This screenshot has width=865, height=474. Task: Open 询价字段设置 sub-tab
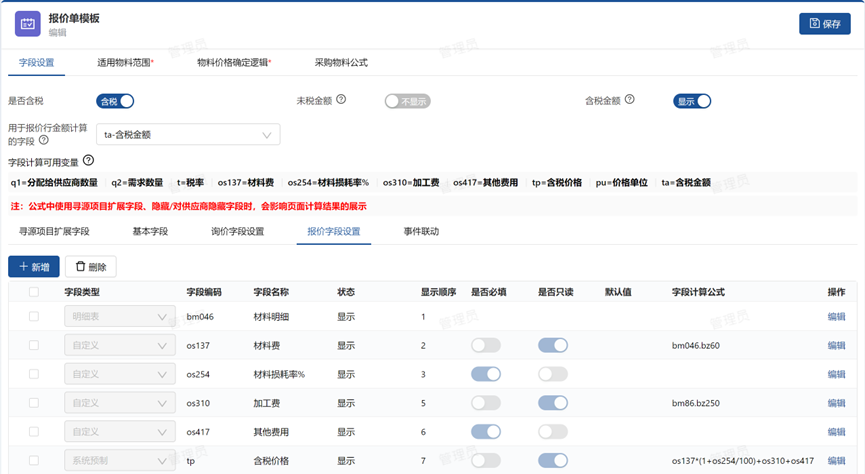point(237,232)
